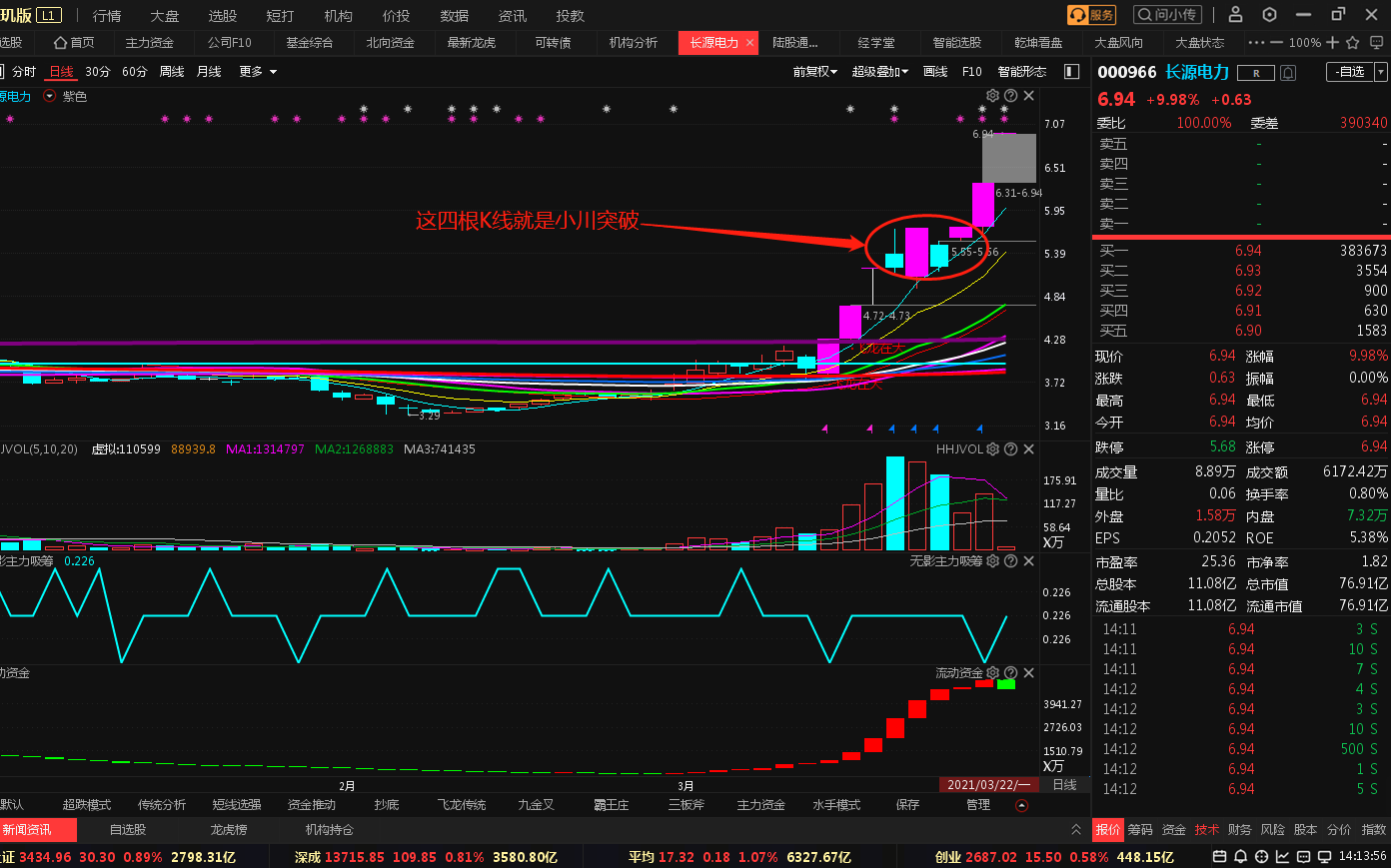
Task: Click the 智能形态 button
Action: 1022,72
